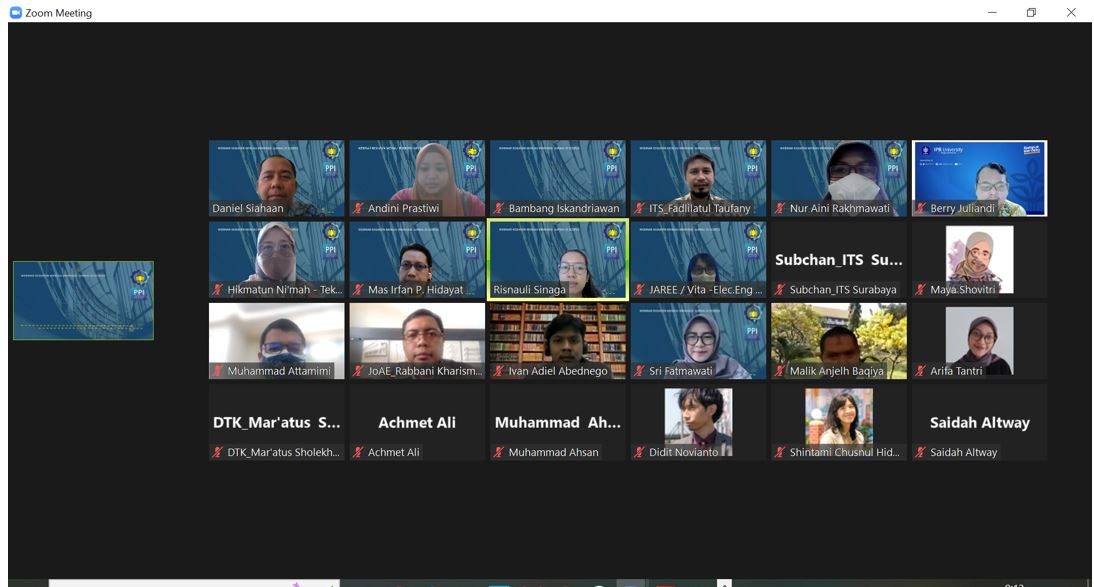Screen dimensions: 1094x587
Task: Select Daniel Siahaan's video tile
Action: (276, 177)
